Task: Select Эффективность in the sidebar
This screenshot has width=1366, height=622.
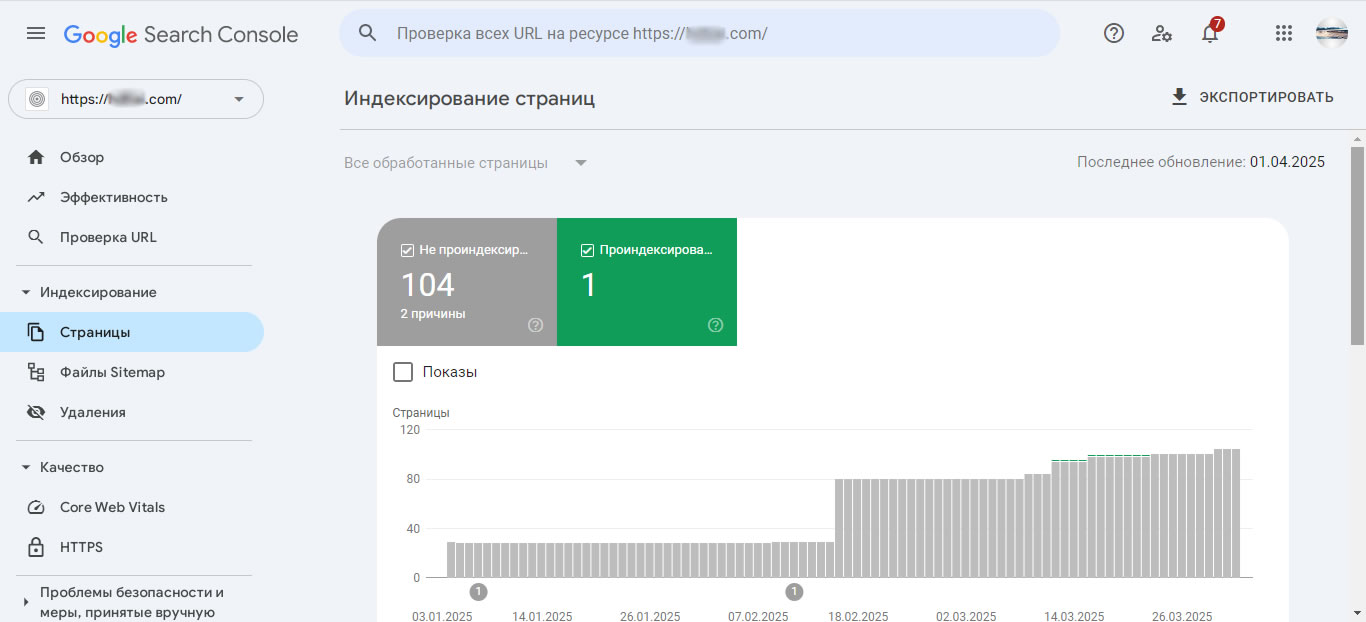Action: tap(114, 197)
